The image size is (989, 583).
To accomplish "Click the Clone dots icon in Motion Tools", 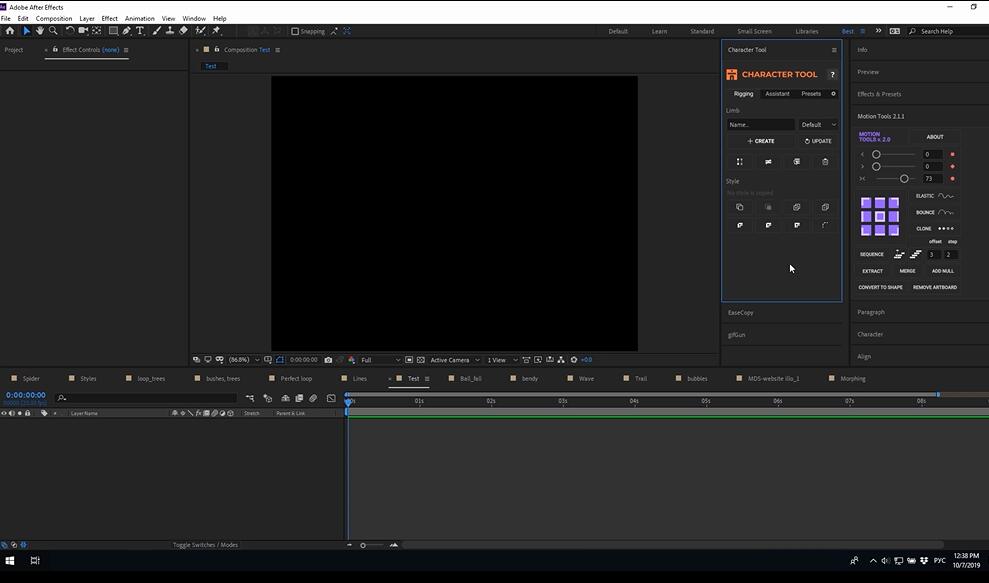I will (946, 228).
